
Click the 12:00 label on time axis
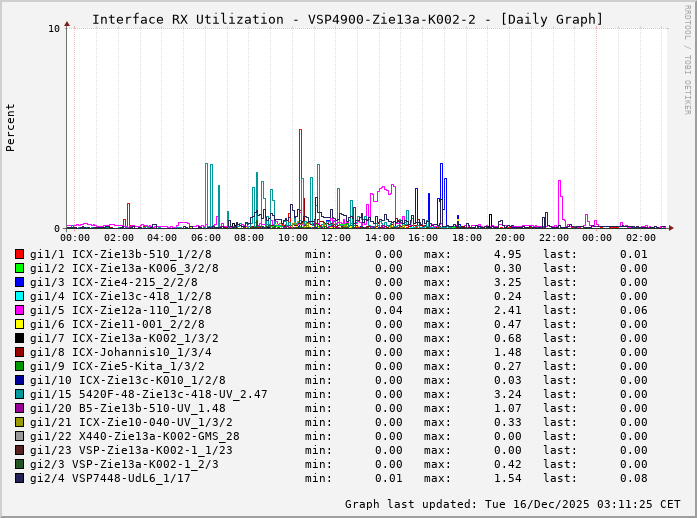(x=336, y=238)
